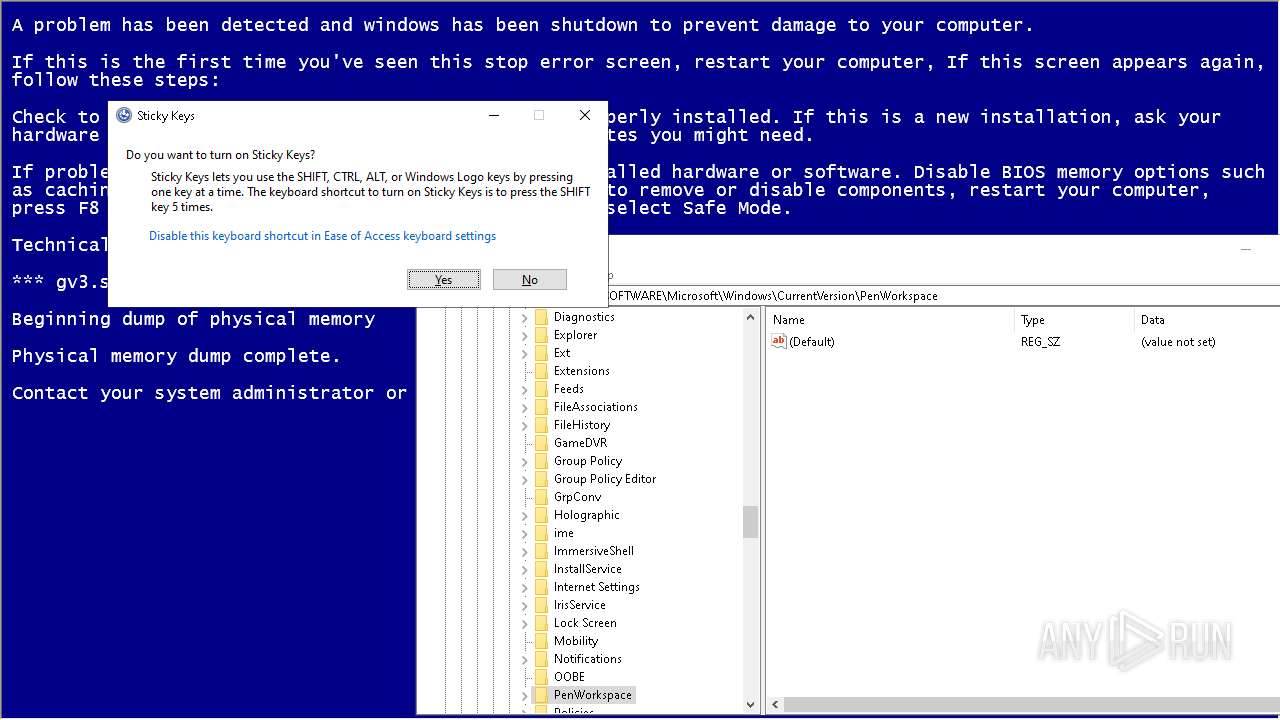1280x720 pixels.
Task: Click the tree scrollbar down arrow
Action: [750, 705]
